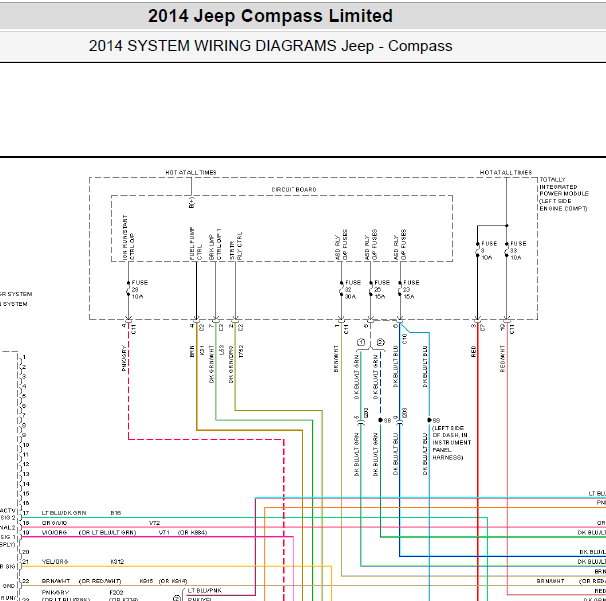
Task: Click the vertical "RED" wire label
Action: pos(473,351)
